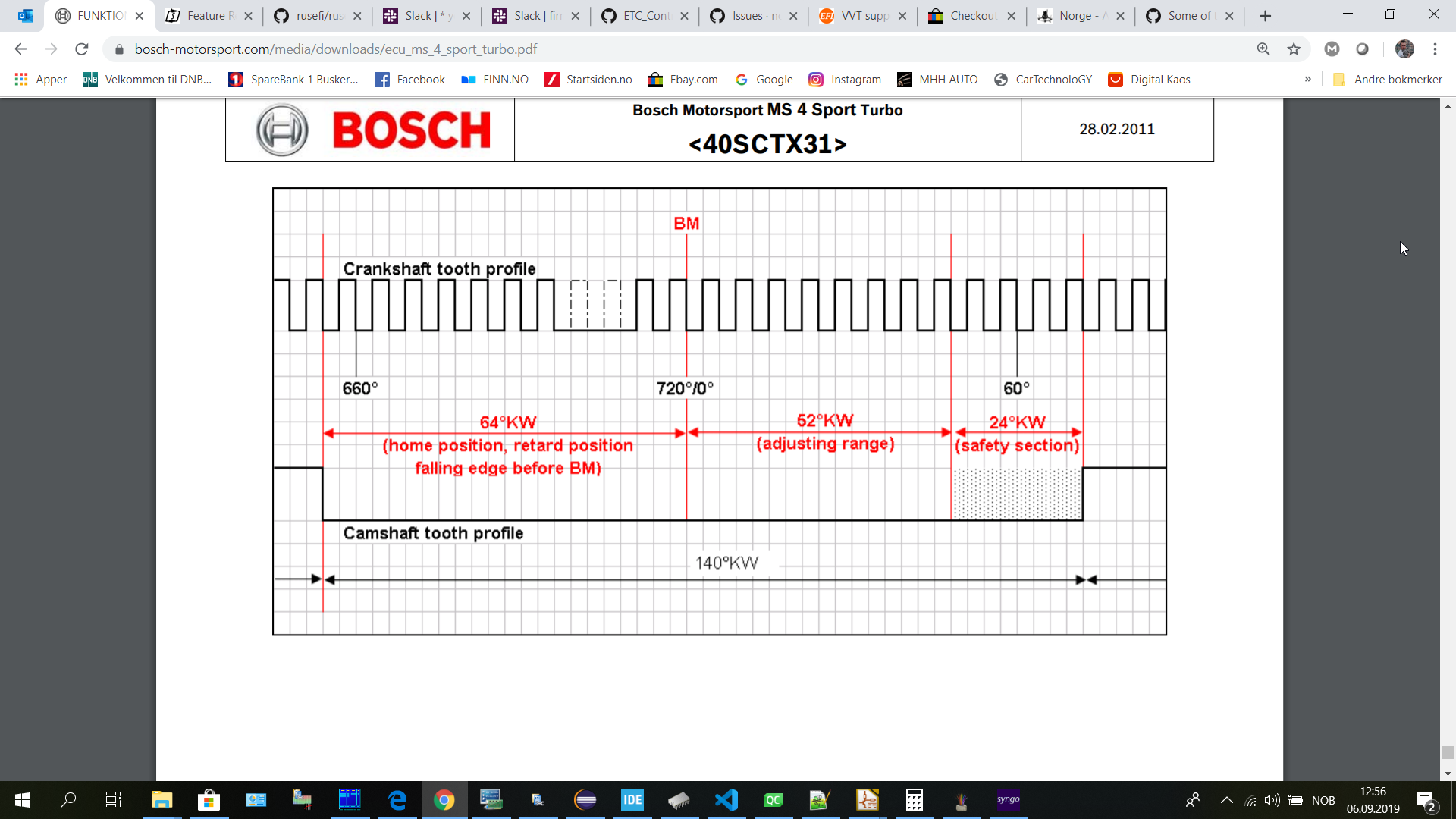Open the network Wi-Fi tray icon
Viewport: 1456px width, 819px height.
tap(1250, 800)
